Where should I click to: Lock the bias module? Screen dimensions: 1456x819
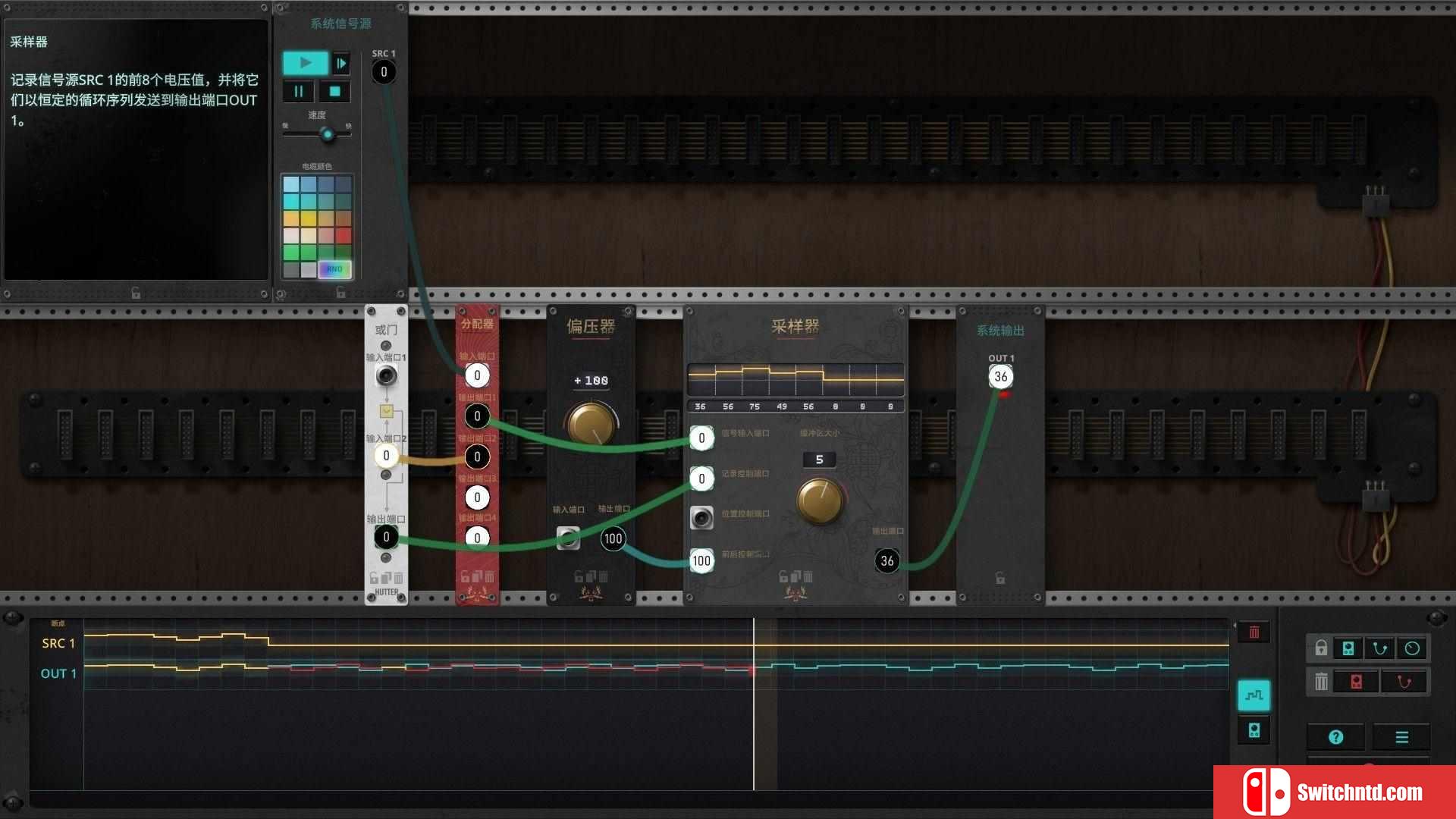(x=579, y=577)
